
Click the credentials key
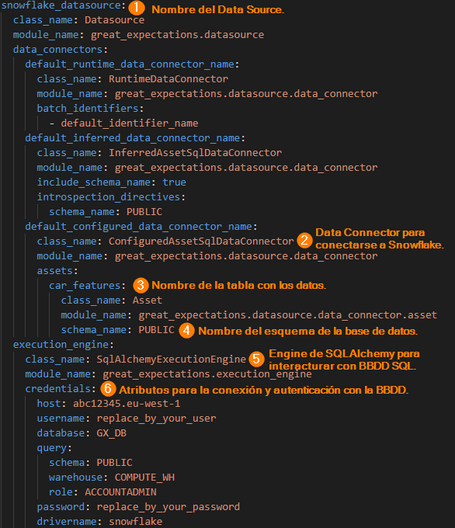click(58, 389)
